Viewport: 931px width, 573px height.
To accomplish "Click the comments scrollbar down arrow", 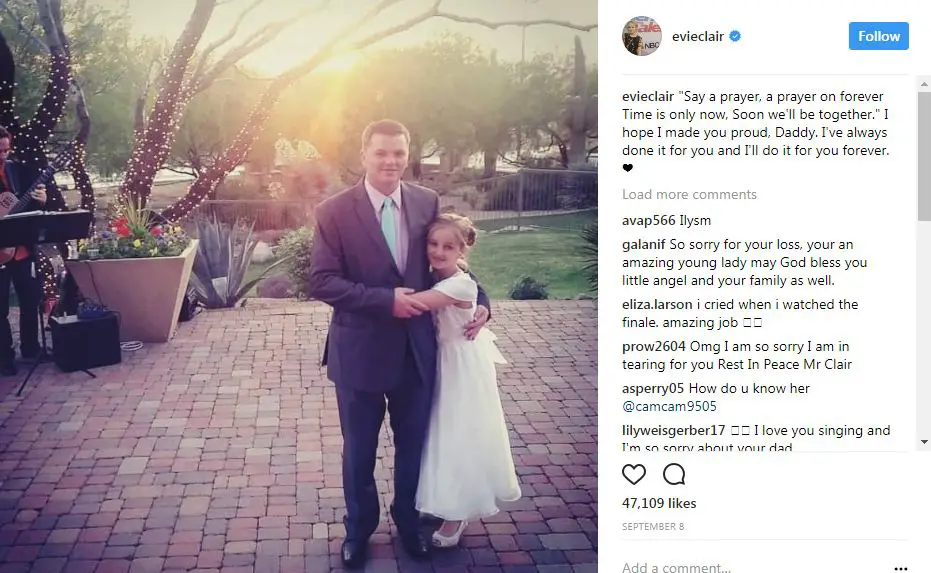I will (924, 442).
